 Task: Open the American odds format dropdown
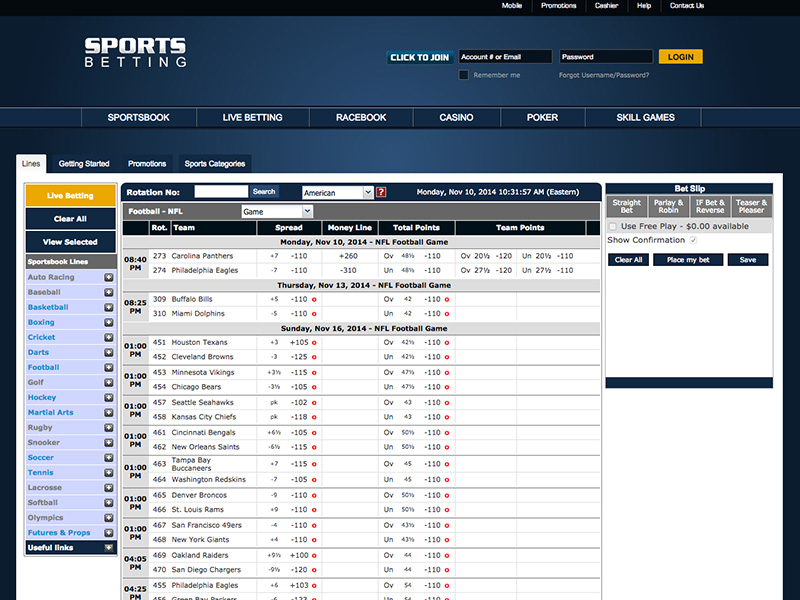click(x=338, y=192)
